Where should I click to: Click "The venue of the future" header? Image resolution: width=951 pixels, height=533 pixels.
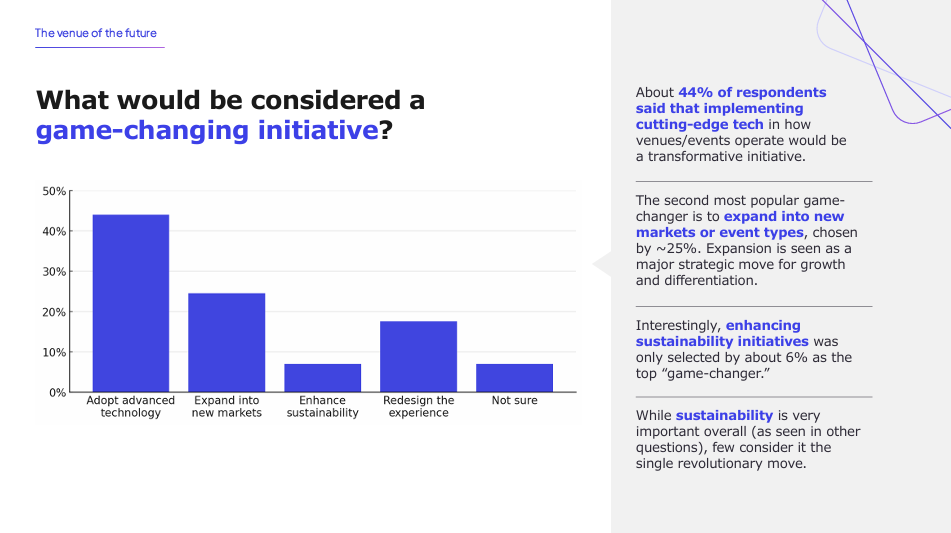(96, 33)
